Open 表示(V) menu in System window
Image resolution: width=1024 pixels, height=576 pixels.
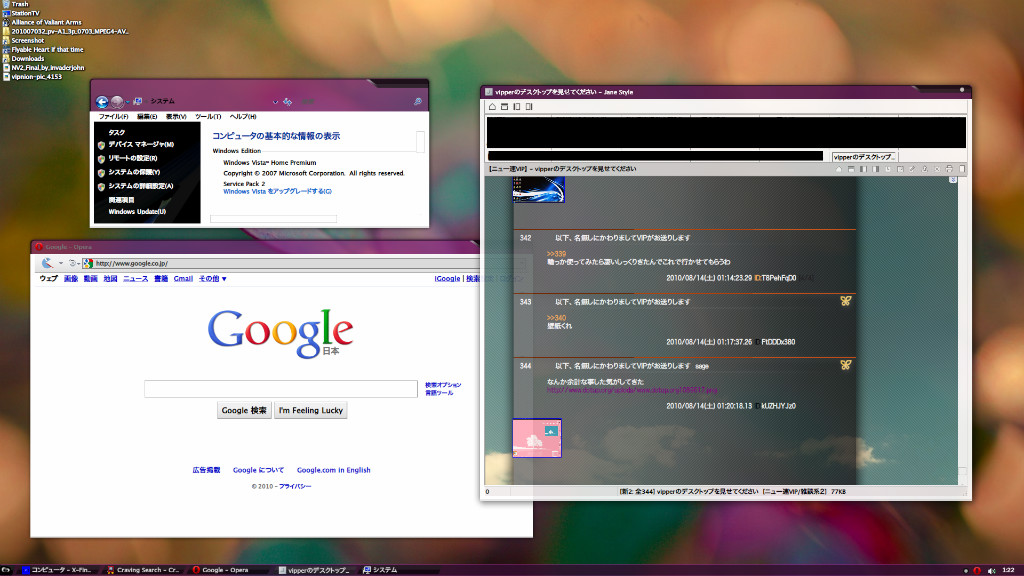coord(176,117)
